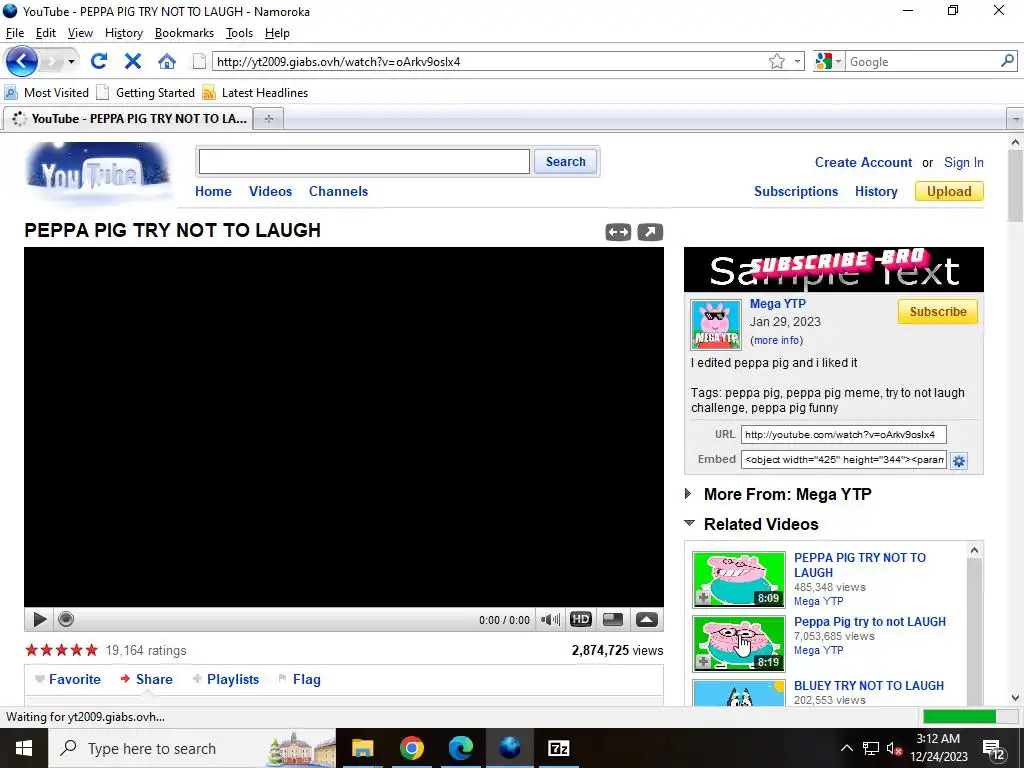Expand the (more info) description link
The image size is (1024, 768).
pyautogui.click(x=776, y=340)
